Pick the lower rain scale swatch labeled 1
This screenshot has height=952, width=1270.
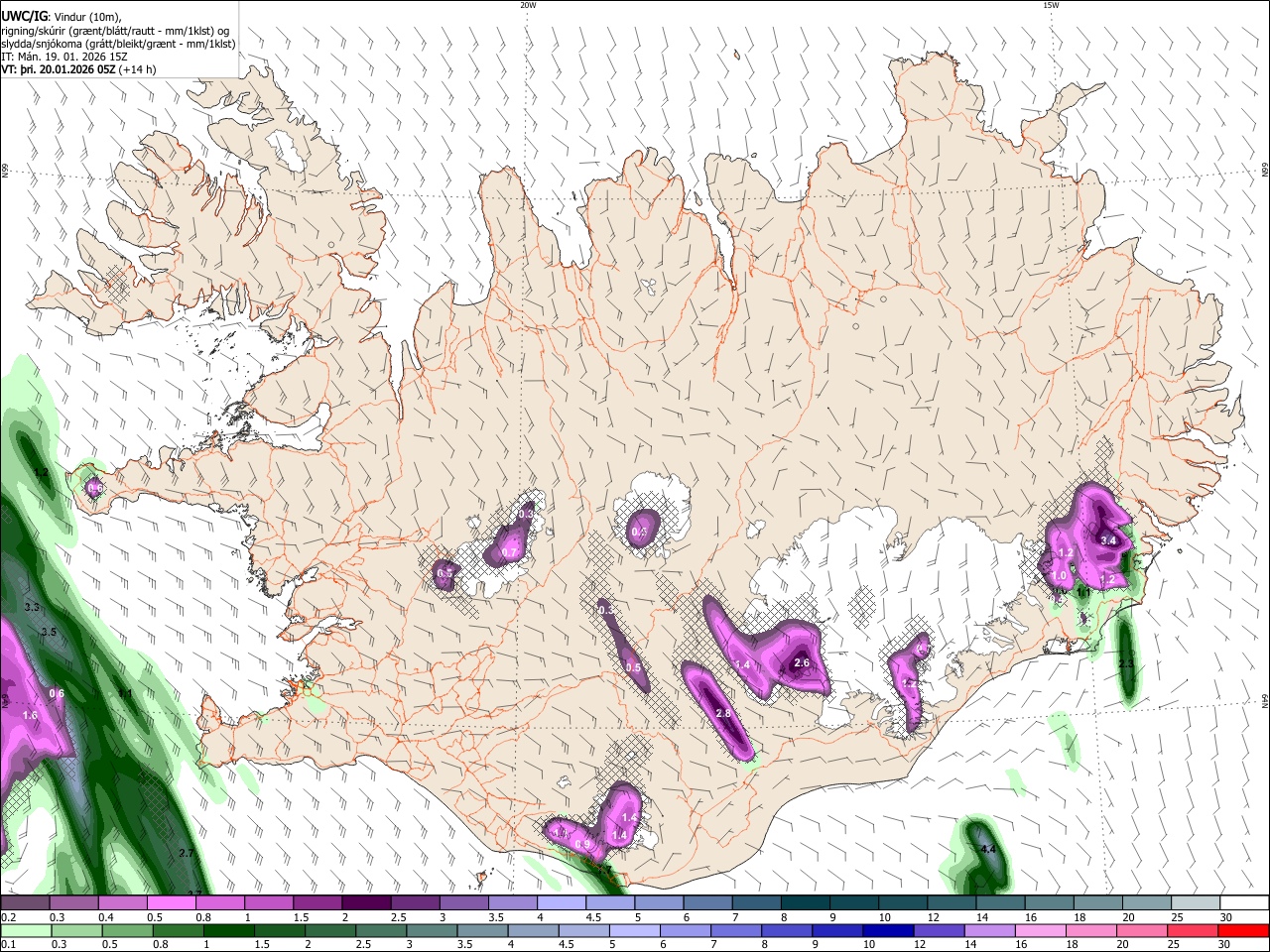coord(228,930)
